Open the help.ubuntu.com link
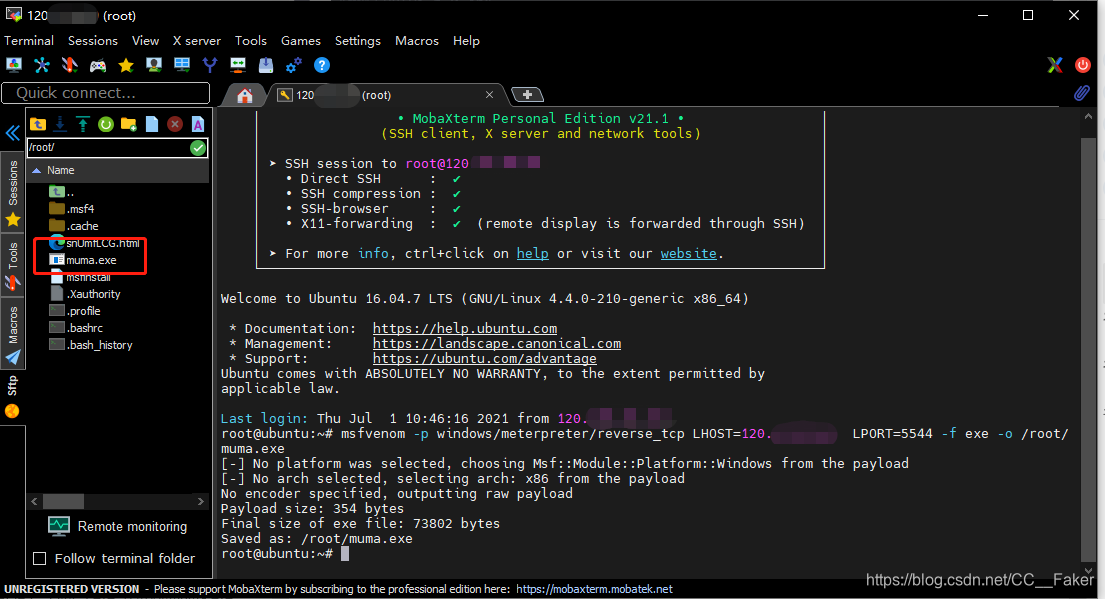The height and width of the screenshot is (599, 1105). click(x=465, y=328)
